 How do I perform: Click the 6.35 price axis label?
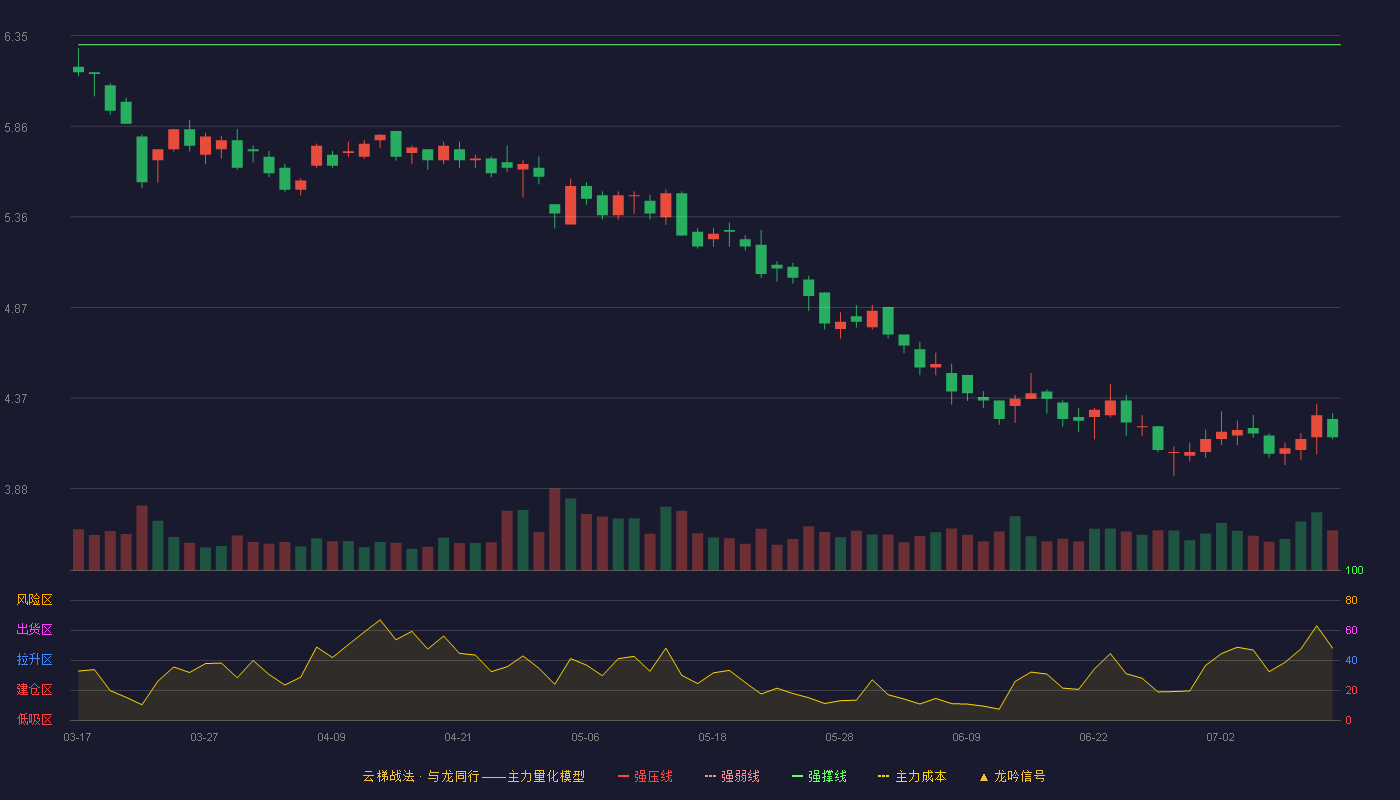coord(15,37)
